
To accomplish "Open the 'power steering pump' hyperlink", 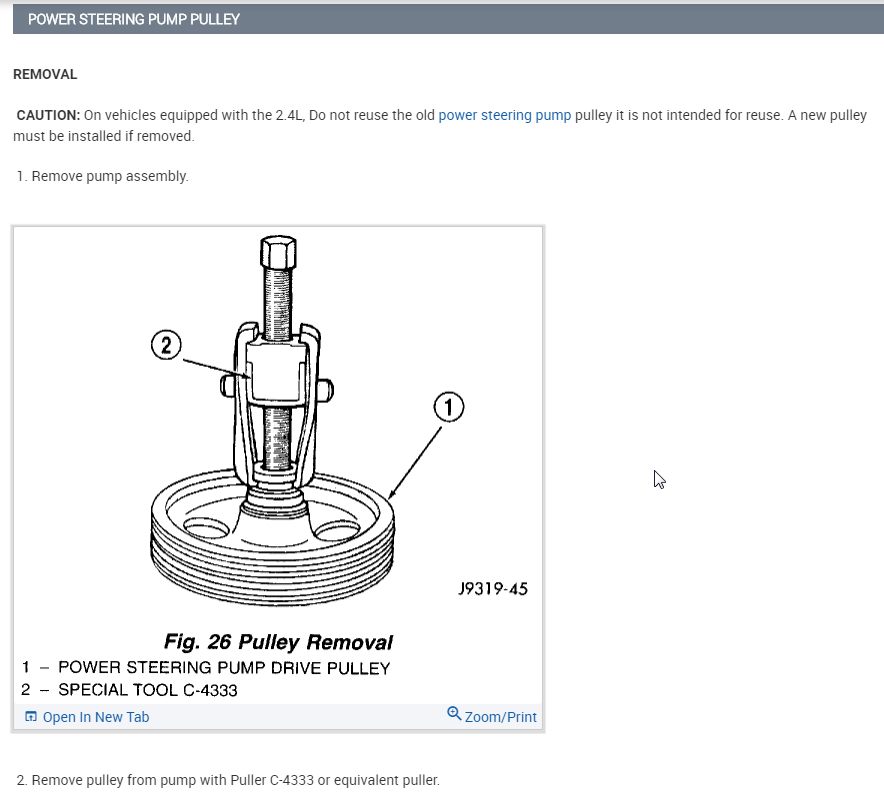I will pyautogui.click(x=504, y=115).
